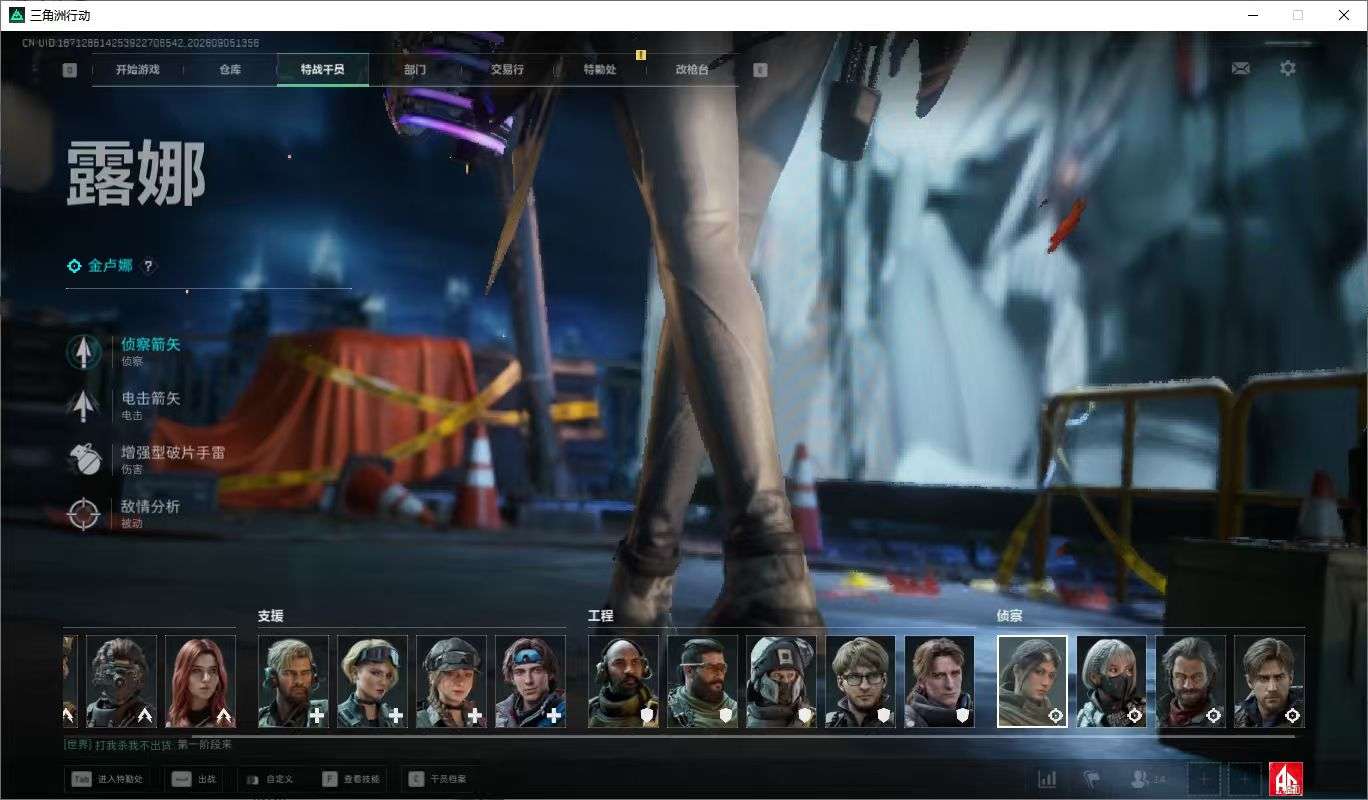The height and width of the screenshot is (800, 1368).
Task: Click the CN UID text at top
Action: [141, 43]
